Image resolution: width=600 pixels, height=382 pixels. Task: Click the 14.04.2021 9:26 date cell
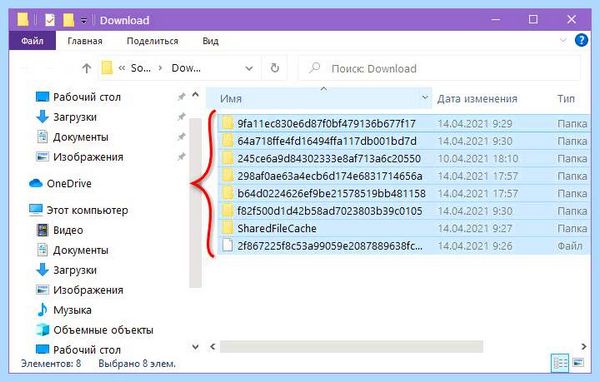coord(475,246)
